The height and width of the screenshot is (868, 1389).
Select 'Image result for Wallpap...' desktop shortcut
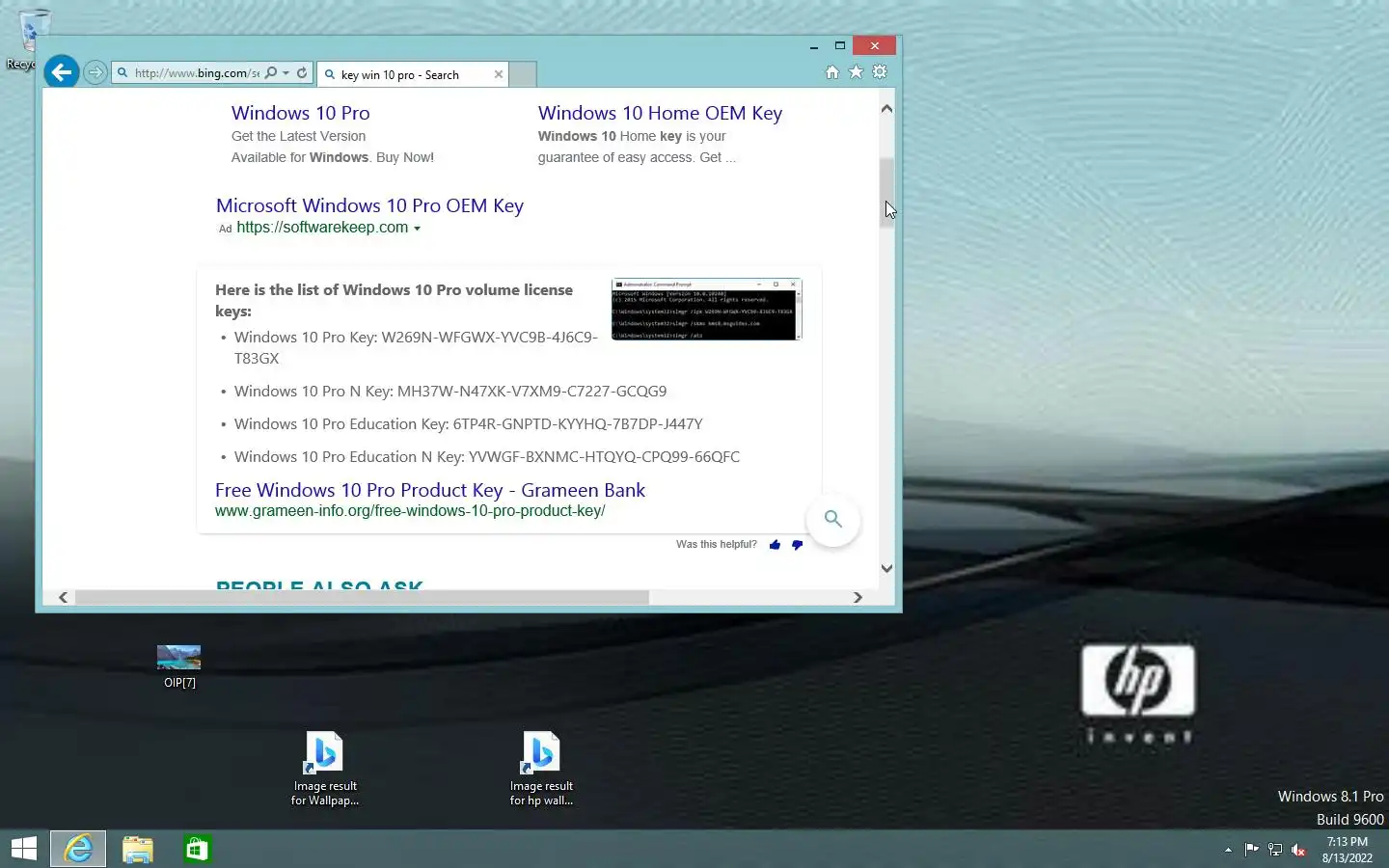[325, 769]
